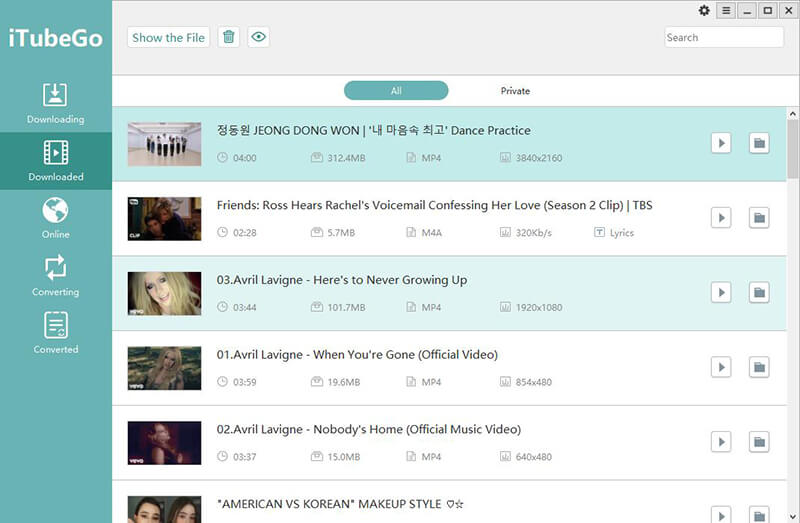This screenshot has height=523, width=800.
Task: Select title '03.Avril Lavigne - Here's to Never Growing Up'
Action: [342, 280]
